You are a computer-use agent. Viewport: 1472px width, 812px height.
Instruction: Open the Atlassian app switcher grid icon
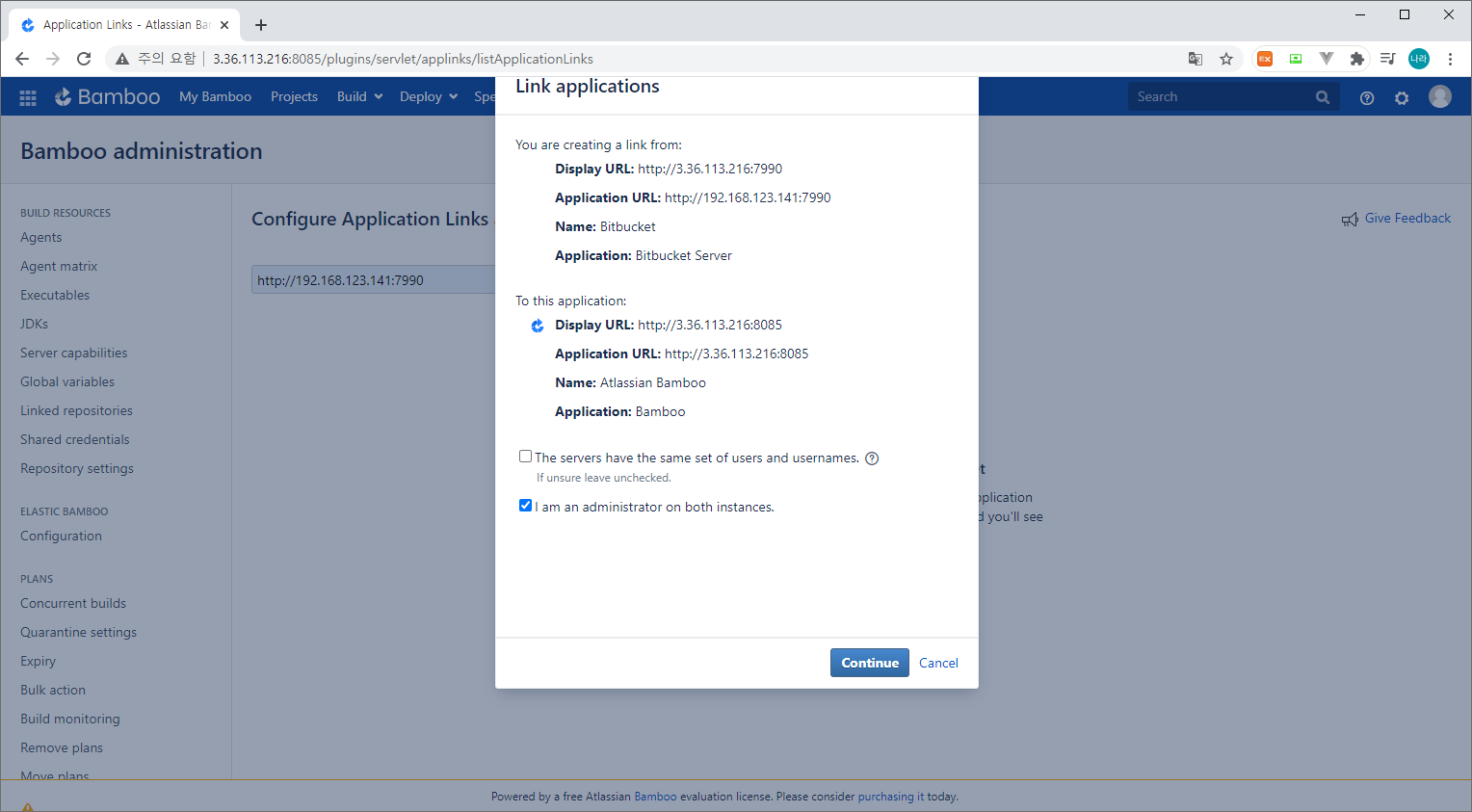click(27, 96)
